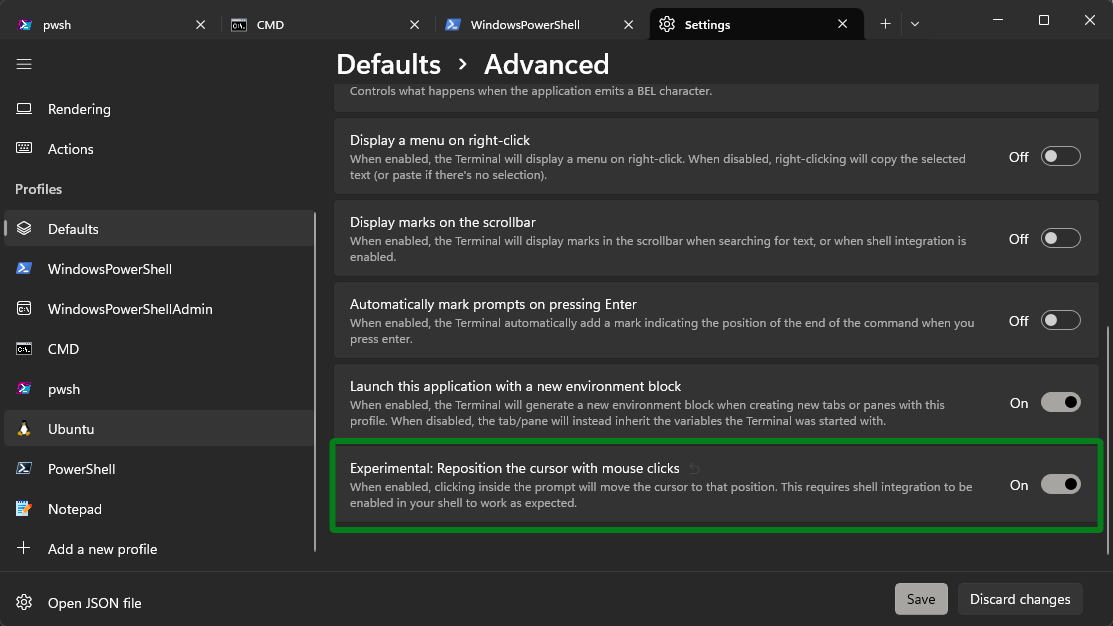
Task: Maximize the Terminal window
Action: [1043, 20]
